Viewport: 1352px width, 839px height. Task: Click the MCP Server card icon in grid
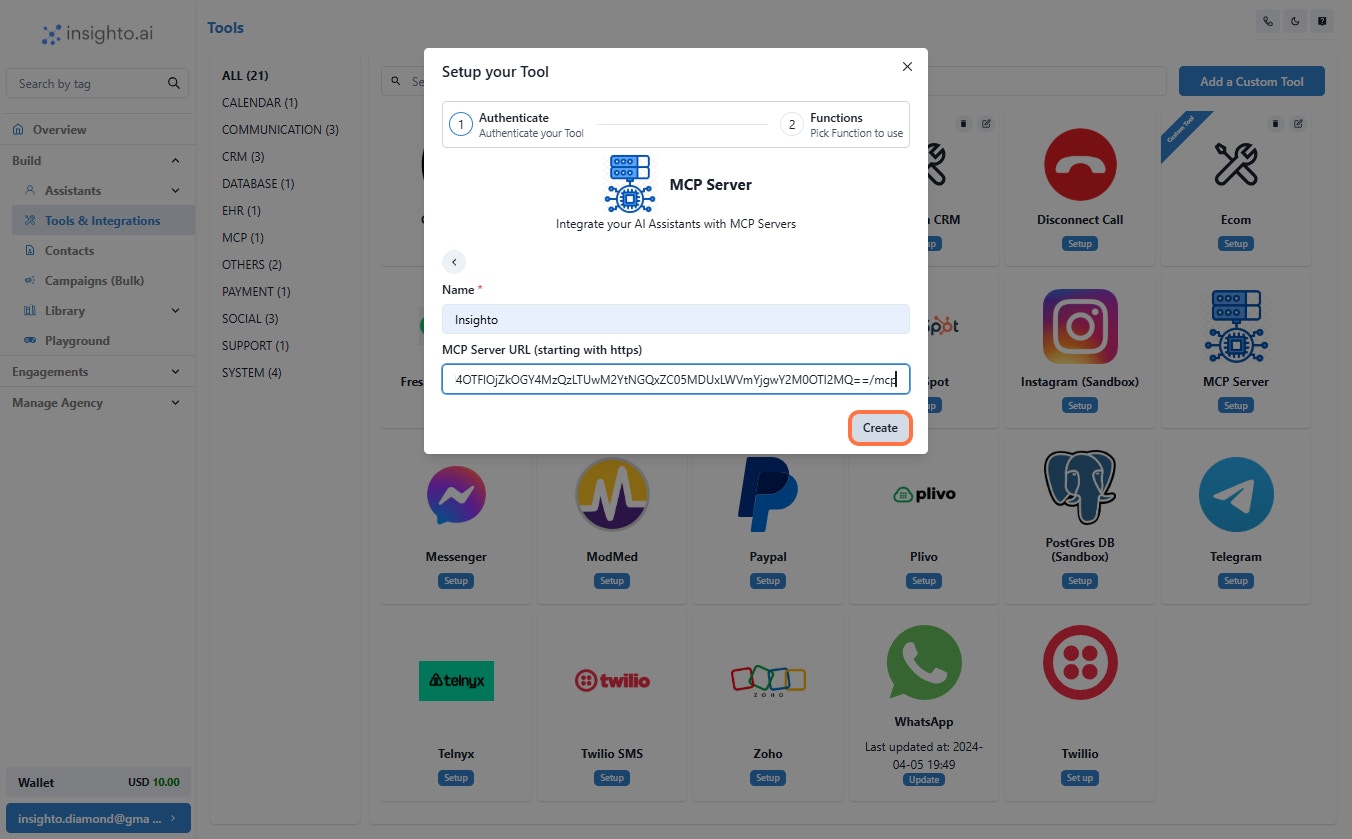pyautogui.click(x=1236, y=327)
